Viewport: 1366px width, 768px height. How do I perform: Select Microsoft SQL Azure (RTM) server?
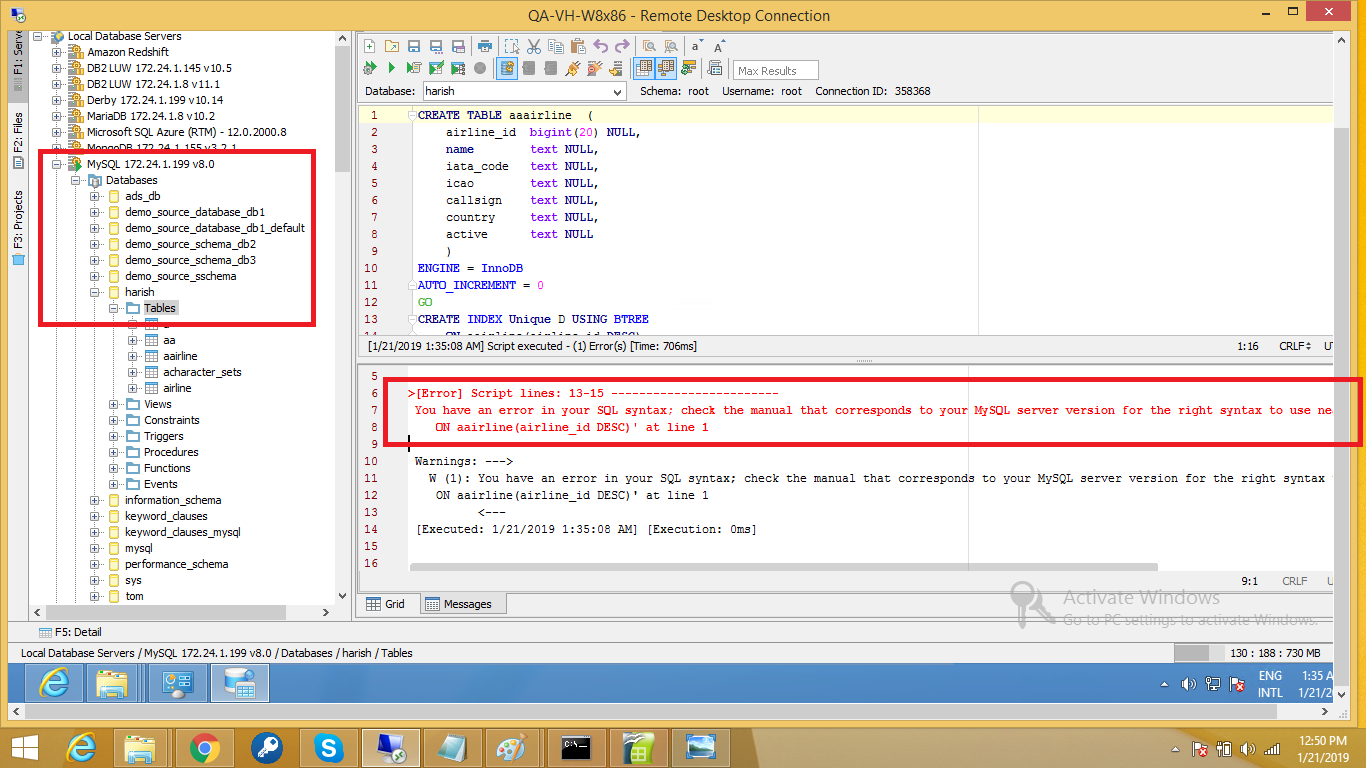[187, 132]
